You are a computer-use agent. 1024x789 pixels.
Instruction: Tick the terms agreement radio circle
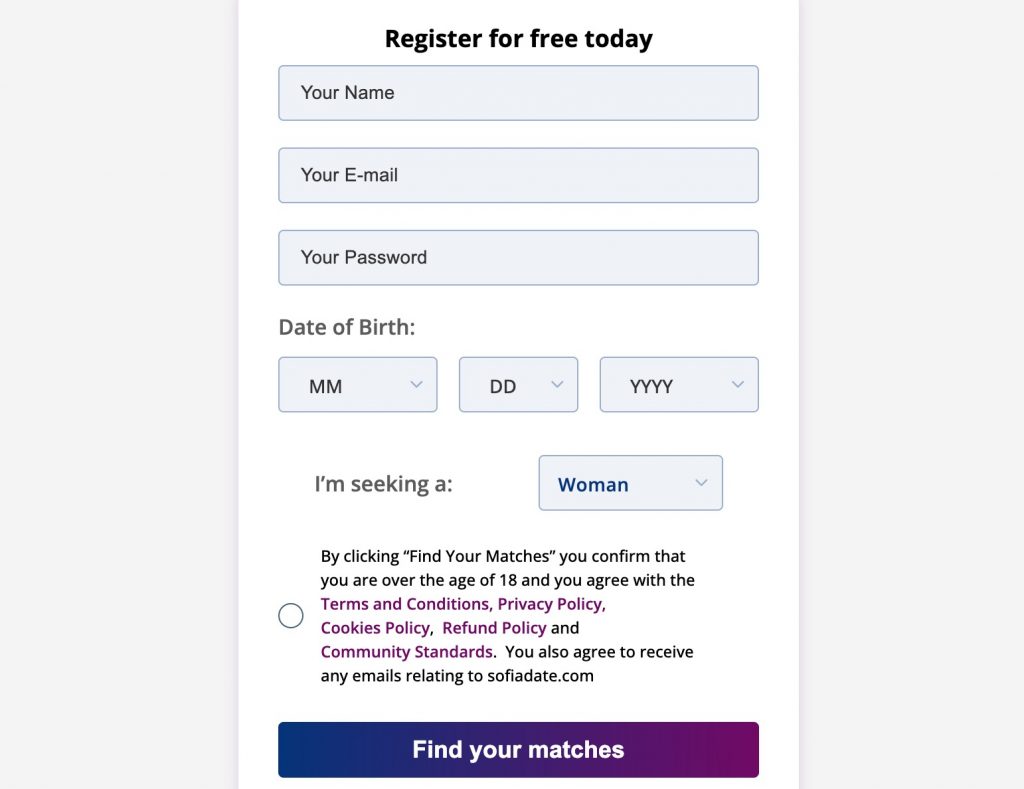[291, 616]
